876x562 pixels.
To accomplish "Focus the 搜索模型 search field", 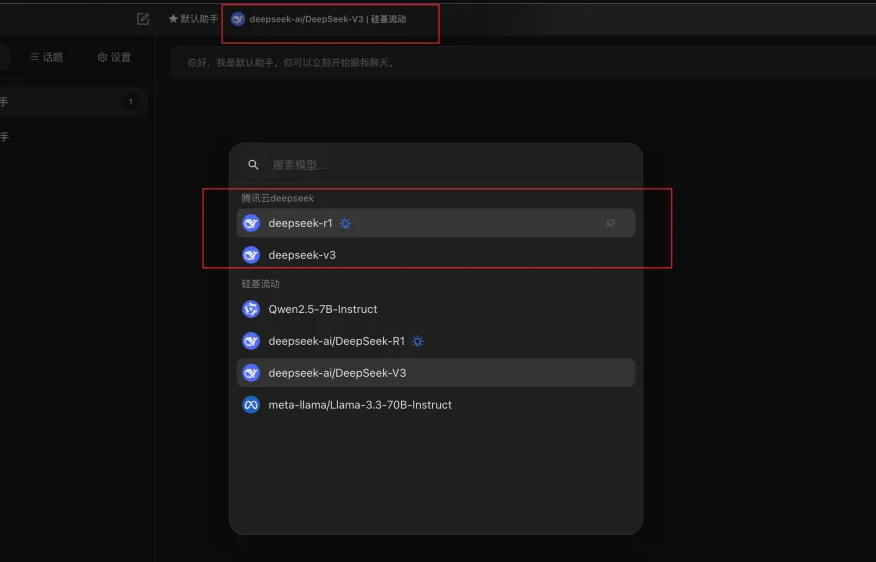I will pyautogui.click(x=440, y=165).
